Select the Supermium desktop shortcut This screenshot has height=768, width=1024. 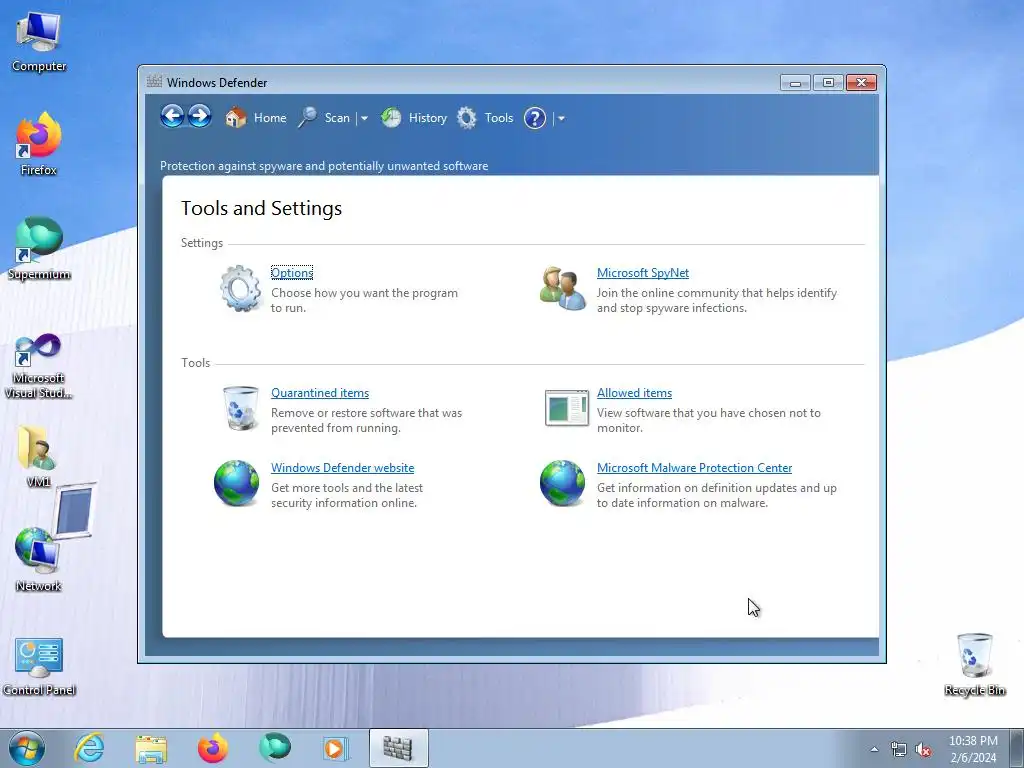click(x=39, y=248)
